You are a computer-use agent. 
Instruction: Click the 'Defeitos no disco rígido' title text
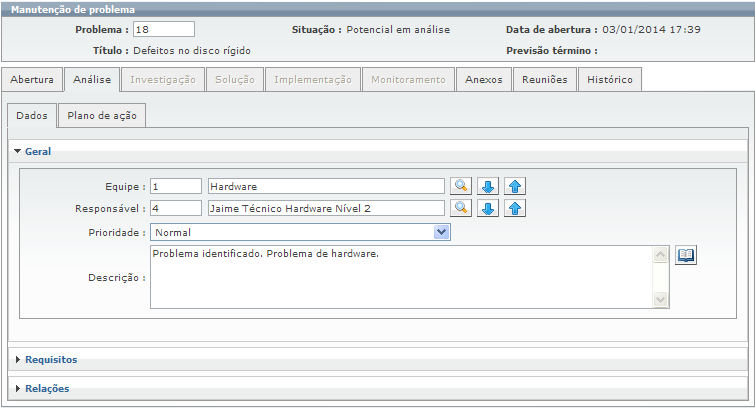point(192,51)
